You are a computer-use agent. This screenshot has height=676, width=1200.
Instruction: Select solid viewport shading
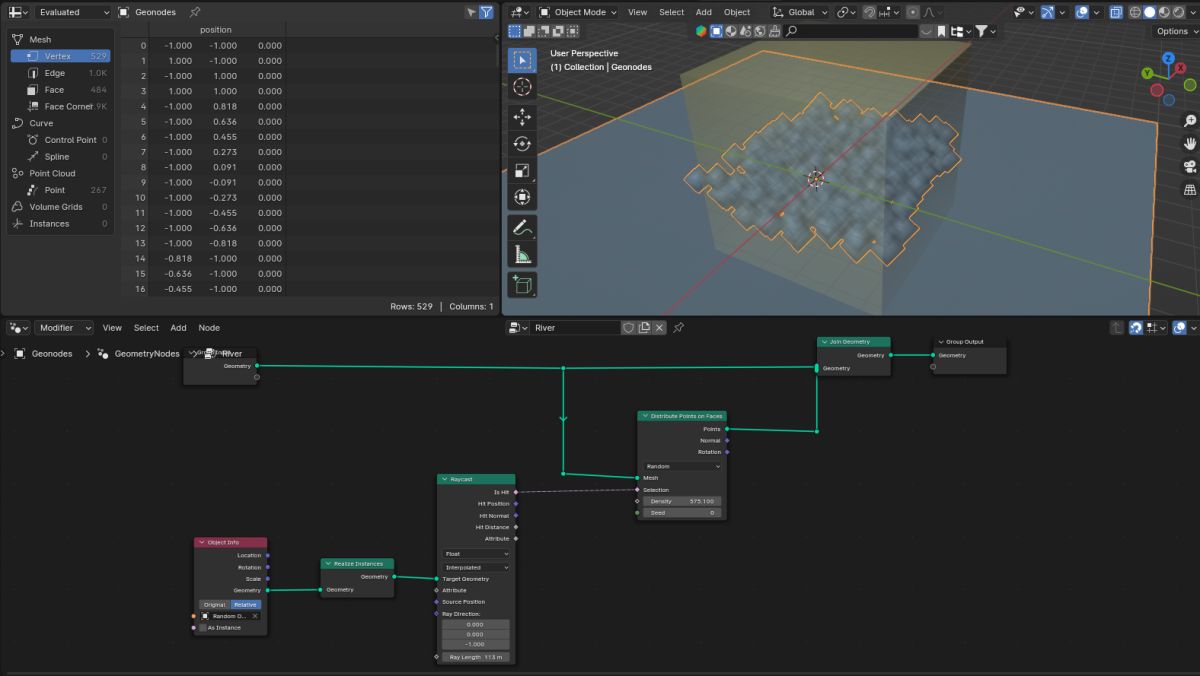(1149, 12)
